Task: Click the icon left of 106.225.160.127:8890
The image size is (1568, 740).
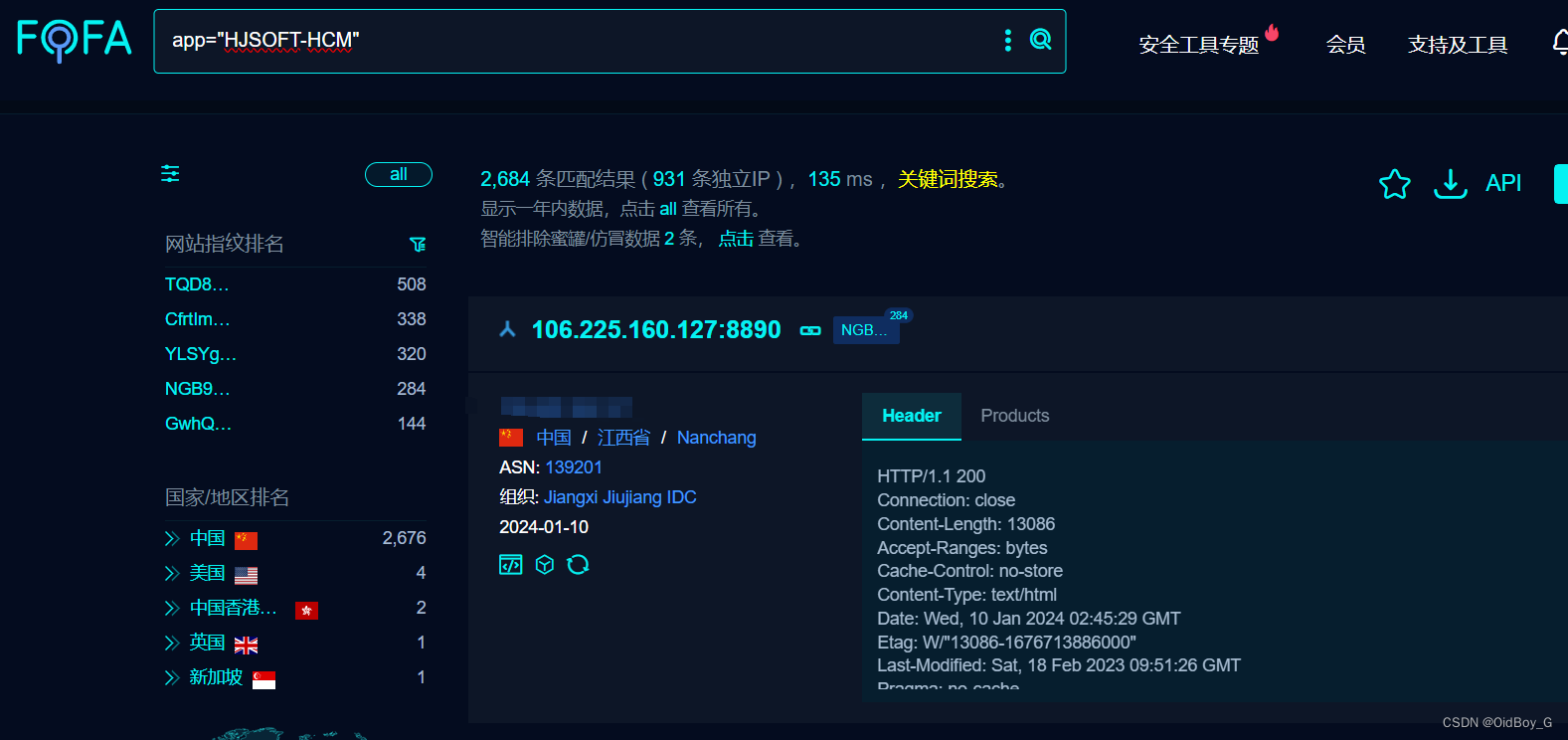Action: 507,329
